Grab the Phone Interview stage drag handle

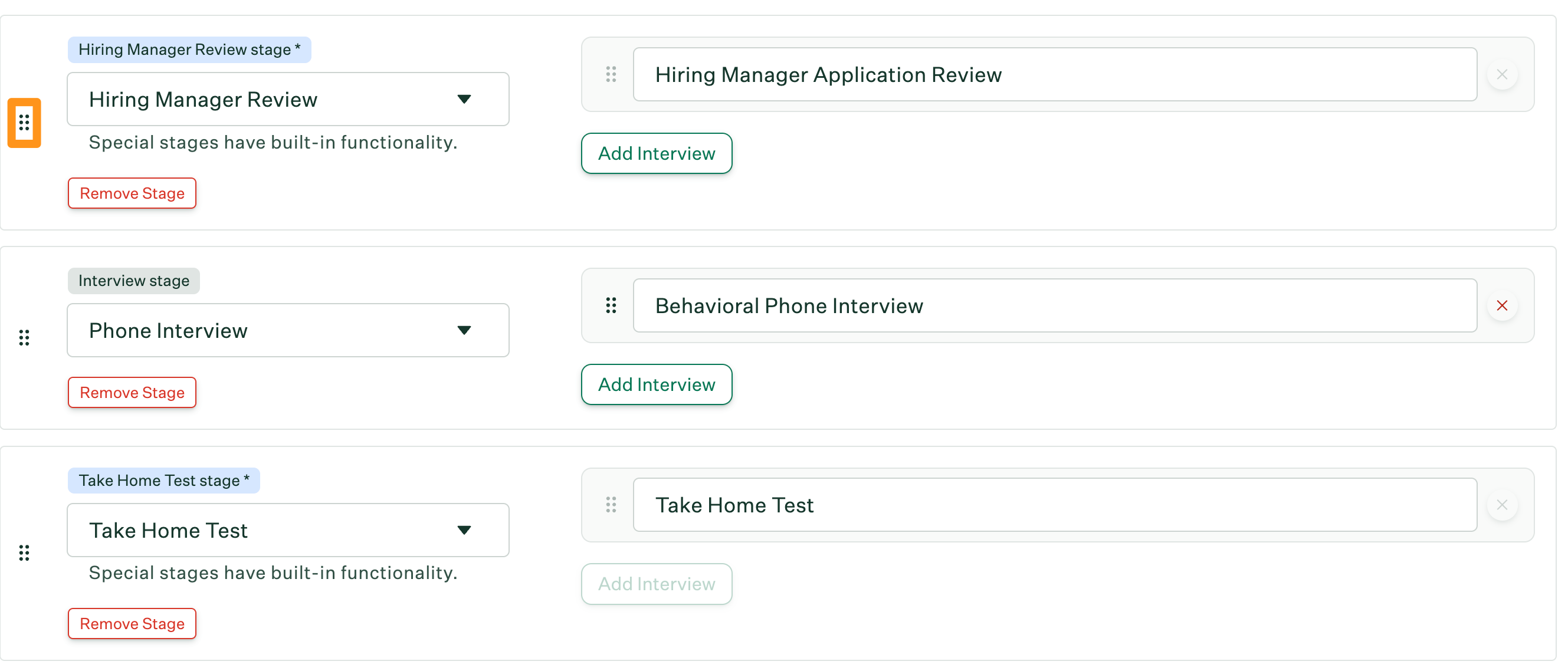point(24,338)
